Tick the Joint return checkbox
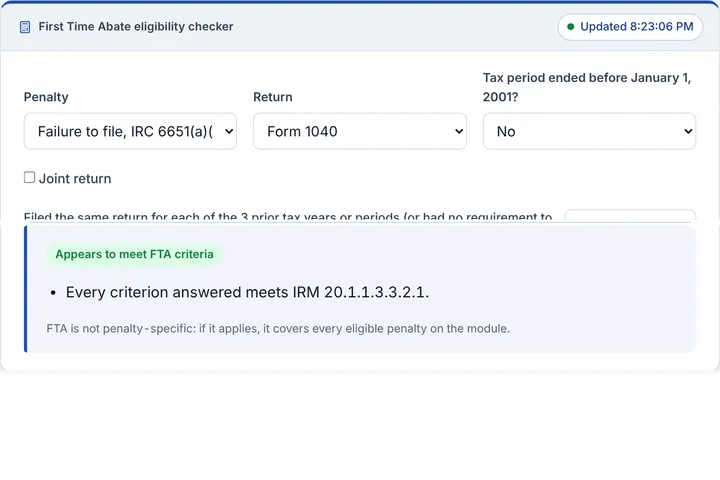 [x=29, y=177]
